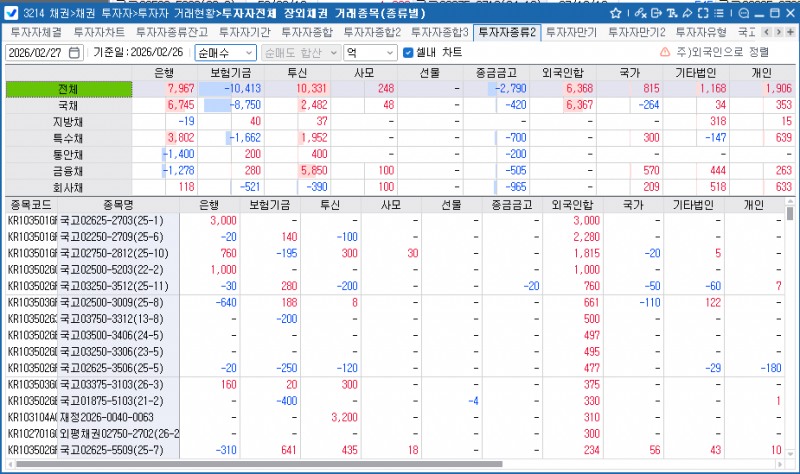Toggle the 셀내 차트 checkbox

click(408, 53)
